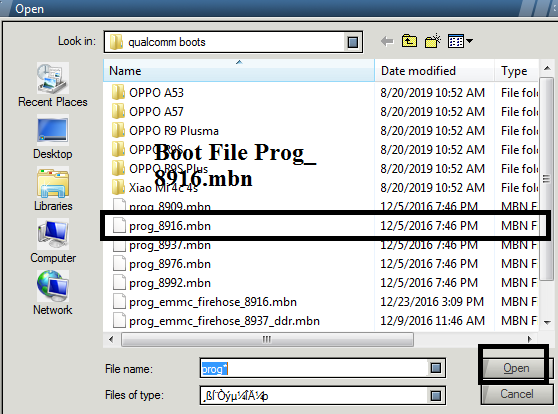Open Computer location
This screenshot has width=558, height=414.
click(53, 241)
